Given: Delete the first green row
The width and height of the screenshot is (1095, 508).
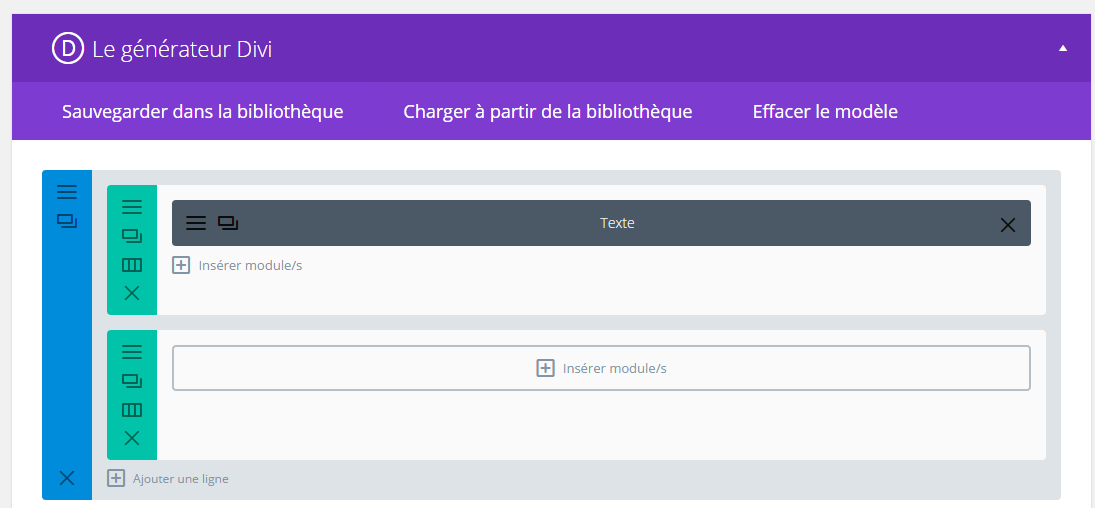Looking at the screenshot, I should pyautogui.click(x=132, y=293).
